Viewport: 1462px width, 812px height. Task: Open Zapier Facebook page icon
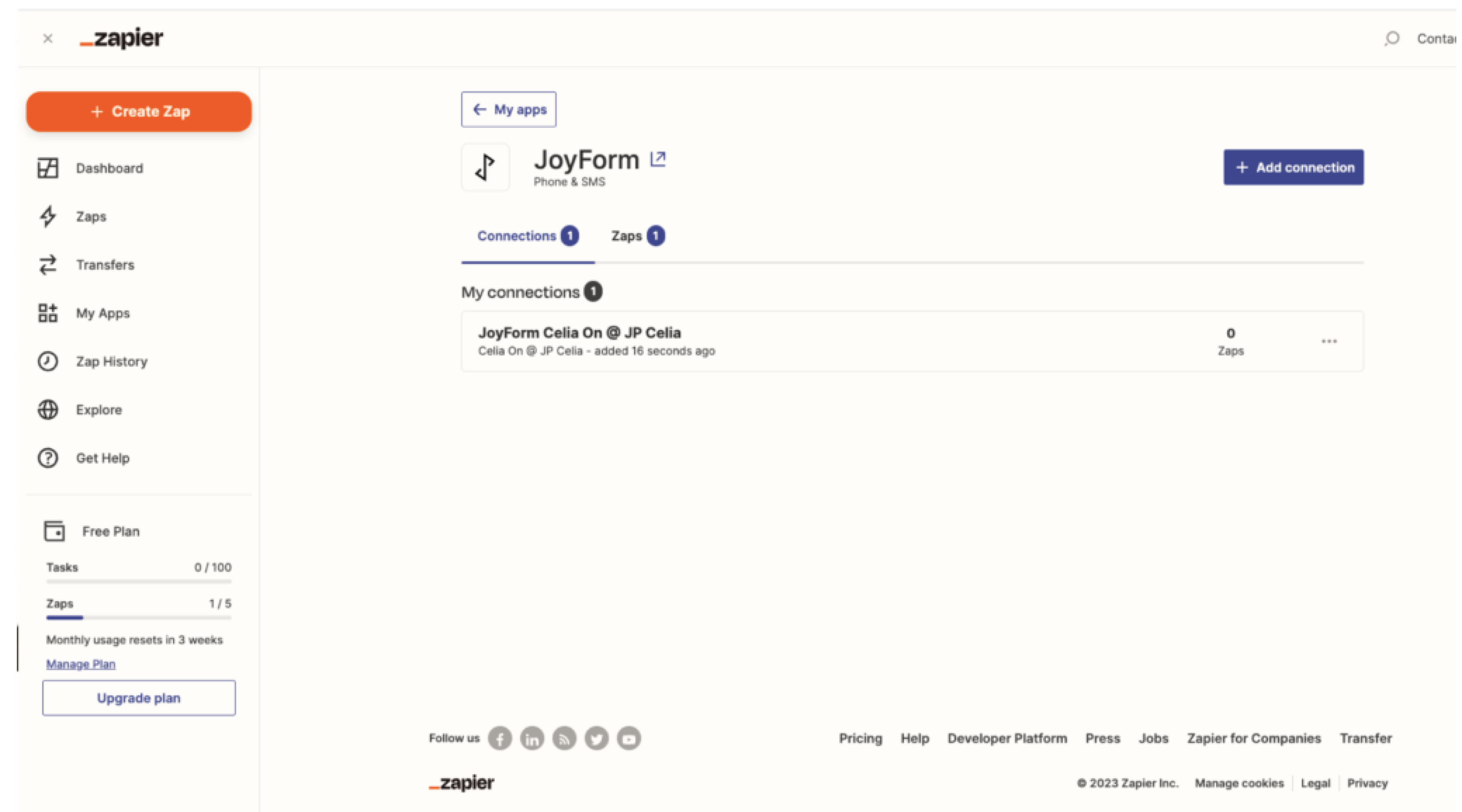500,738
